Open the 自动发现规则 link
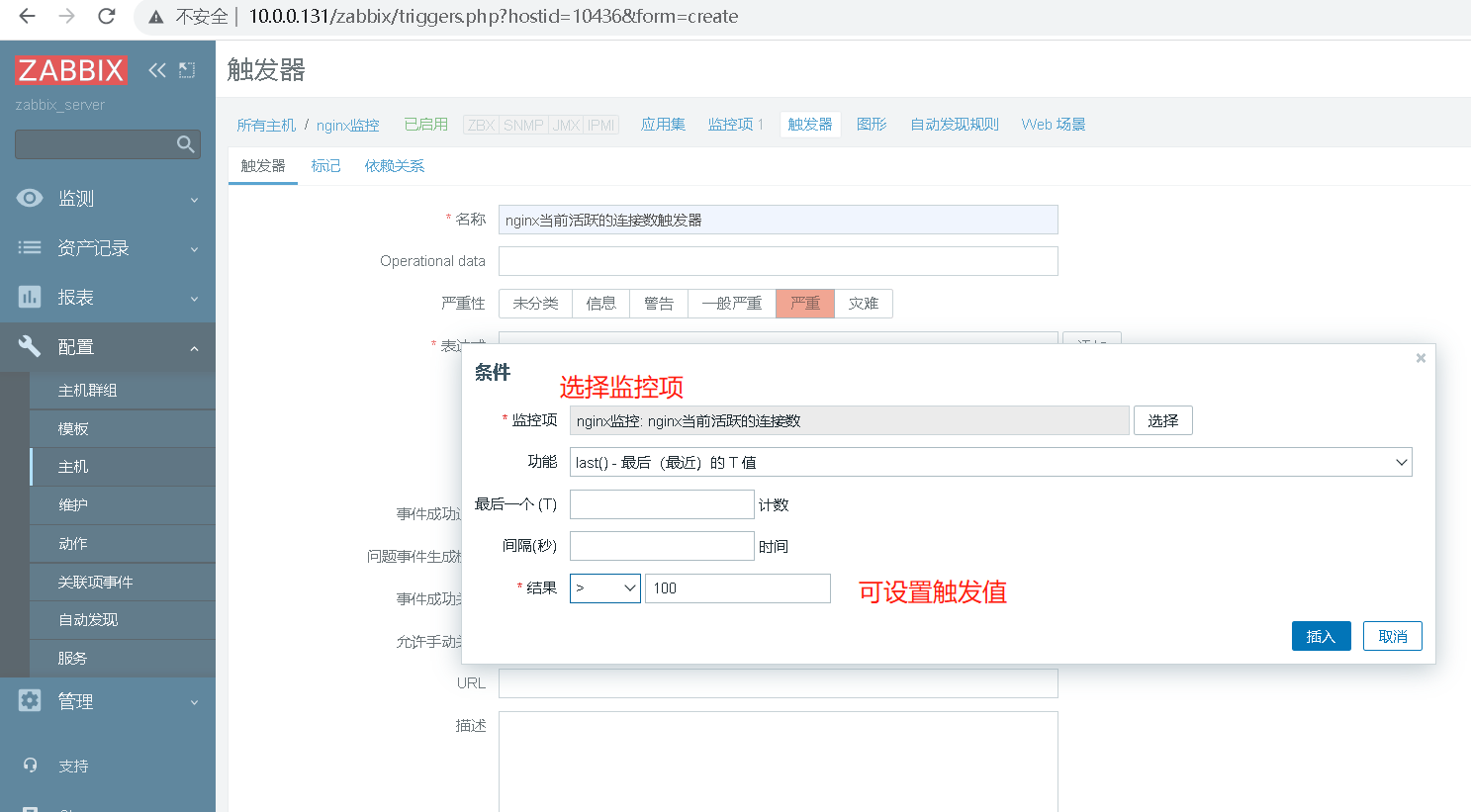 955,125
